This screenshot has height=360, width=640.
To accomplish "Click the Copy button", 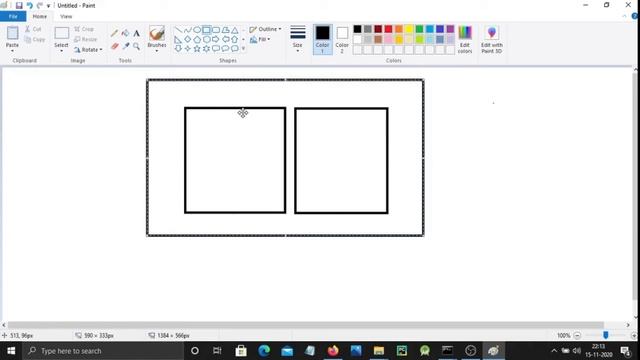I will pyautogui.click(x=35, y=40).
